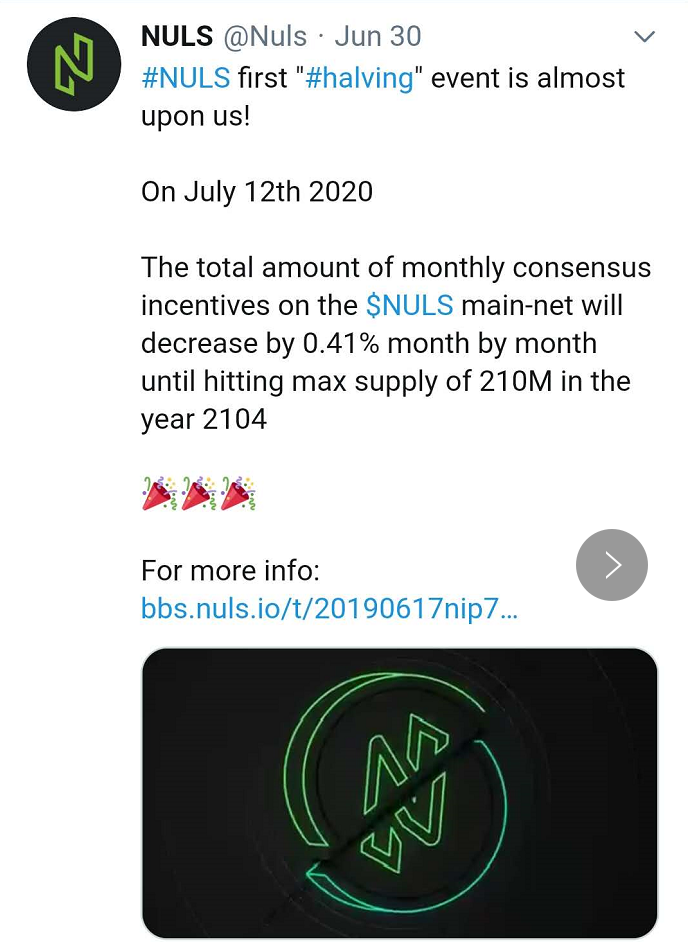Screen dimensions: 688x942
Task: Open the Jun 30 timestamp
Action: [x=378, y=36]
